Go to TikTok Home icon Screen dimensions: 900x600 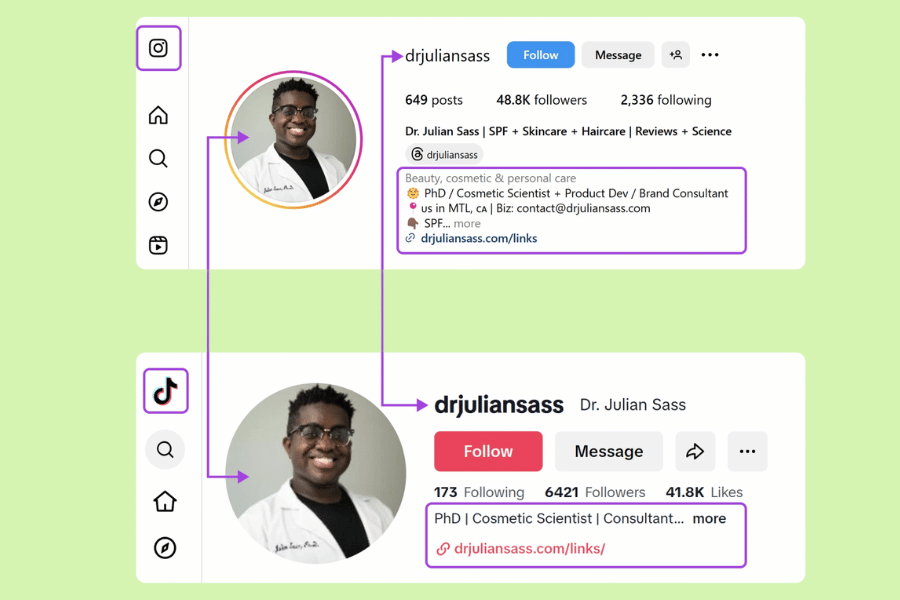point(165,501)
